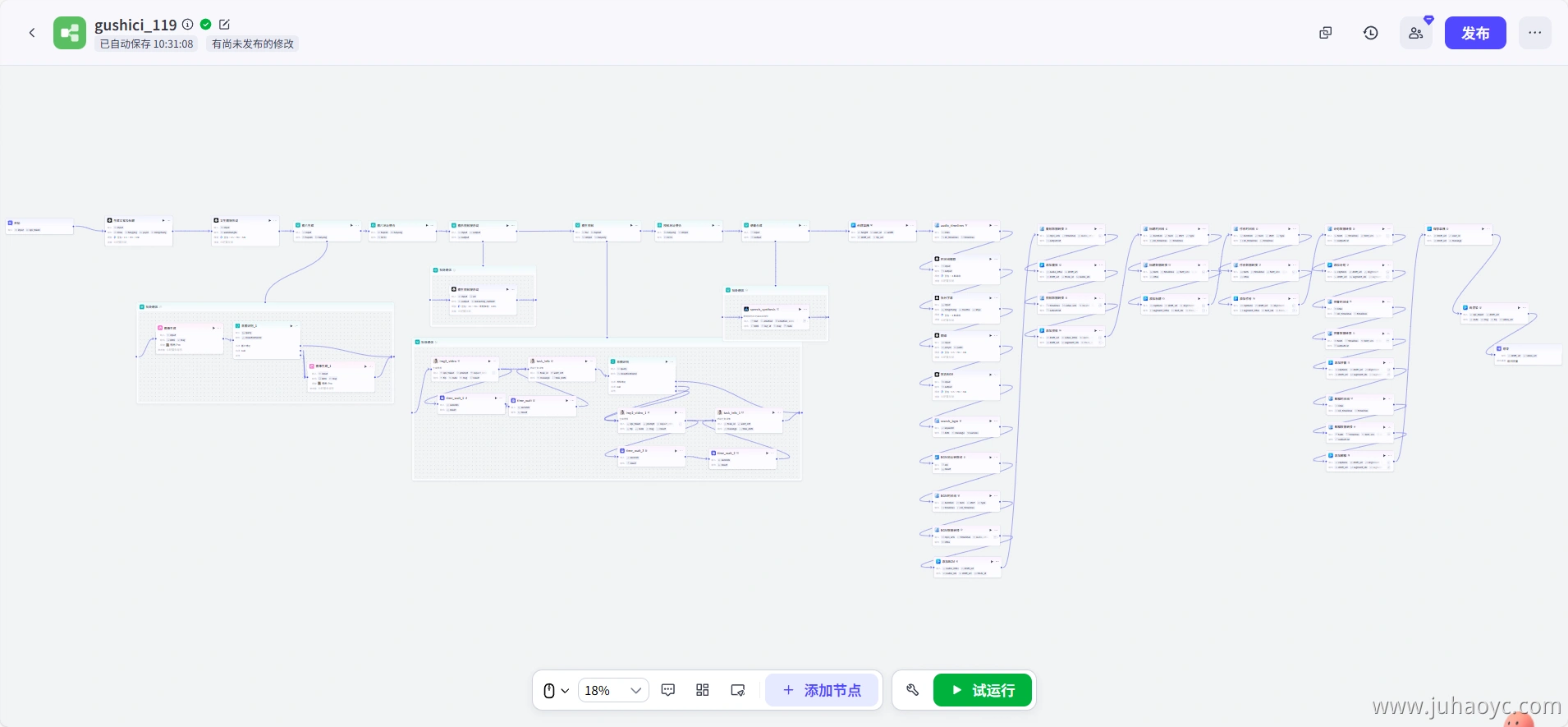Expand the mouse interaction mode dropdown
The image size is (1568, 727).
pos(556,690)
